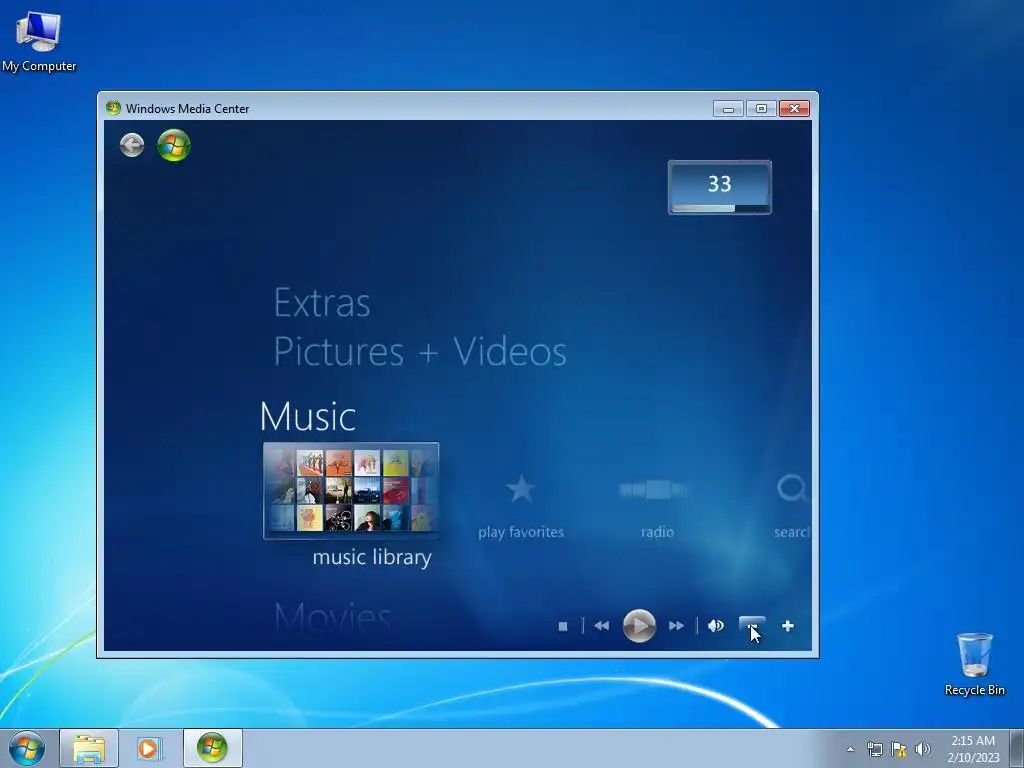Viewport: 1024px width, 768px height.
Task: Mute audio with the speaker icon
Action: pos(716,626)
